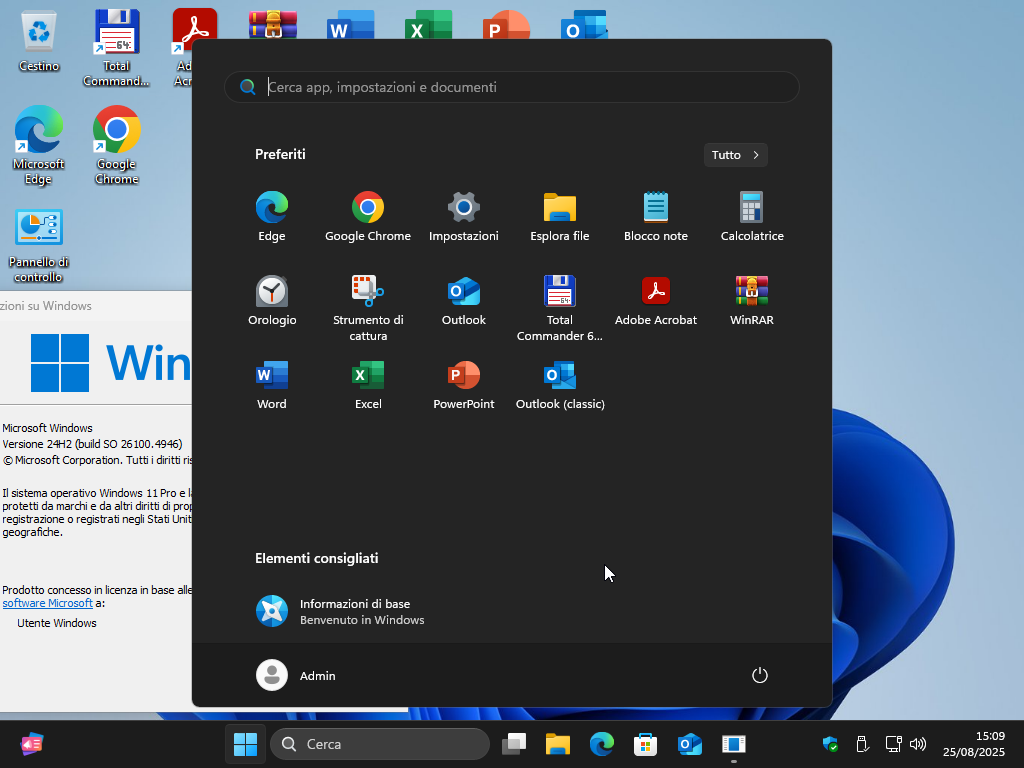Image resolution: width=1024 pixels, height=768 pixels.
Task: Expand the Tutto apps list
Action: 735,155
